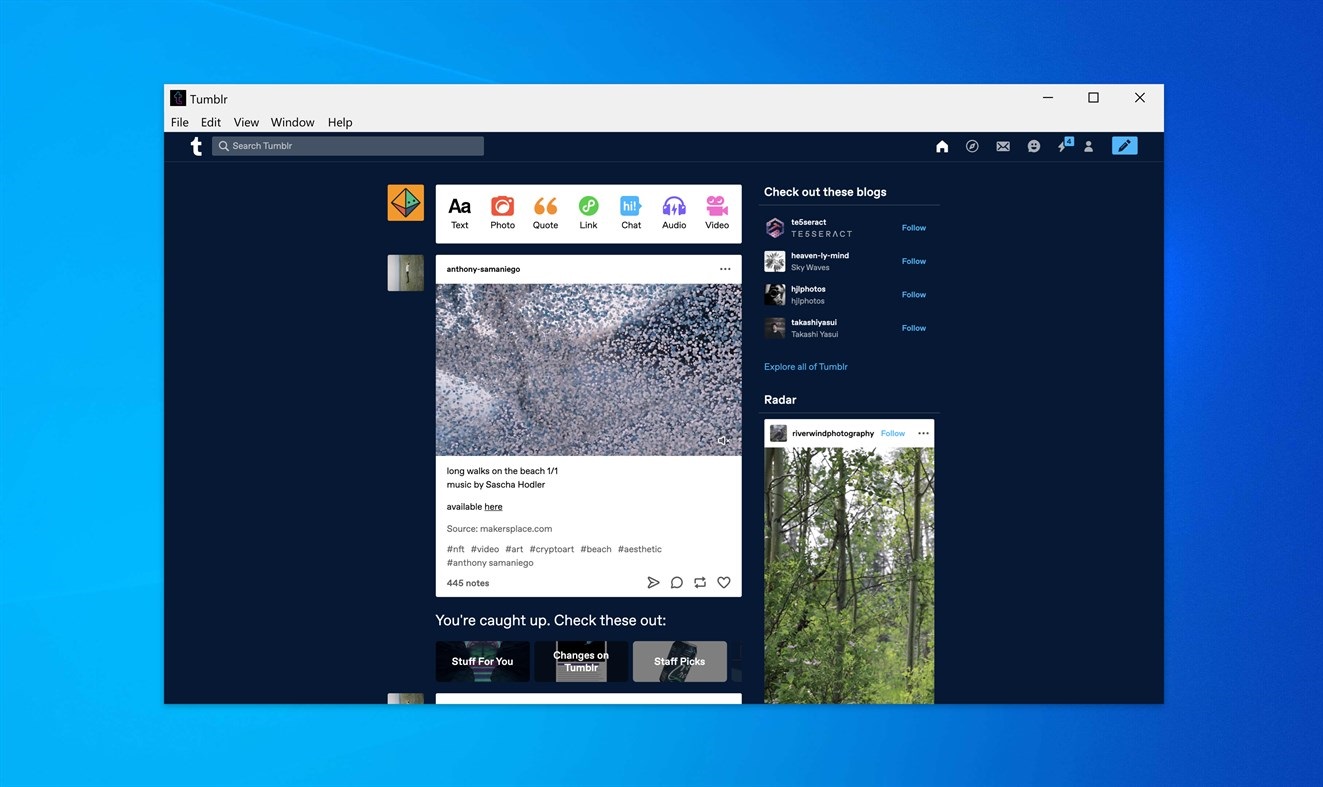Click the Tumblr logo in header
This screenshot has height=787, width=1323.
click(x=196, y=146)
